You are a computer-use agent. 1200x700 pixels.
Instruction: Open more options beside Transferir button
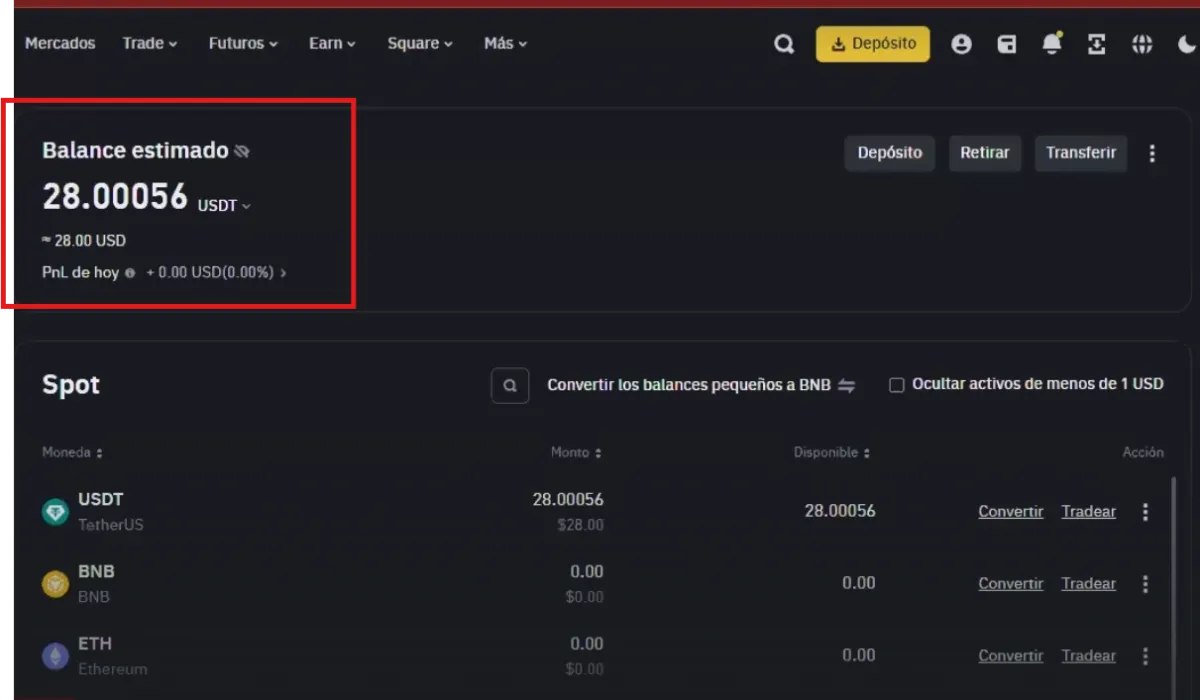point(1152,153)
